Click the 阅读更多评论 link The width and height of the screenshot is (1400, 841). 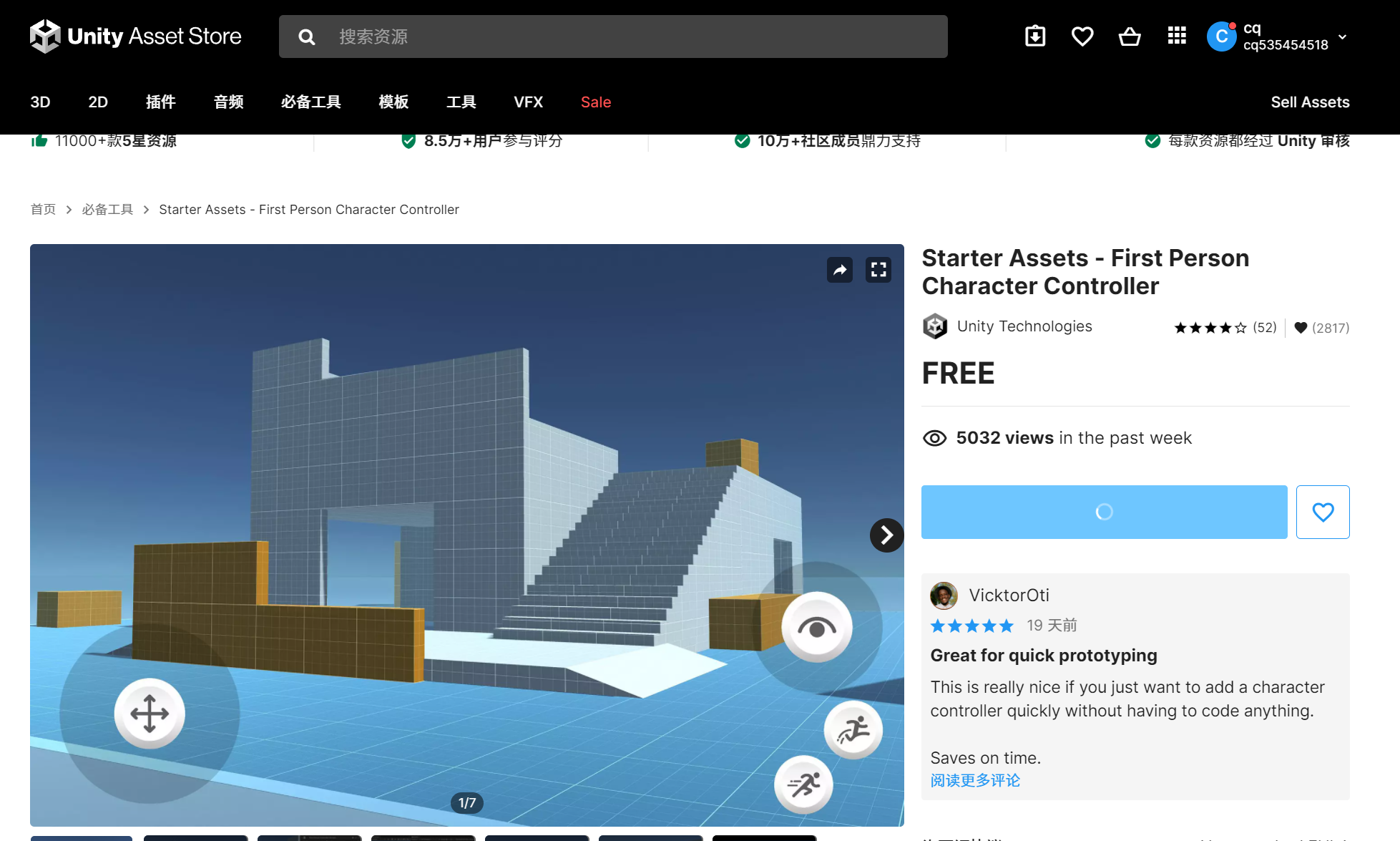(975, 780)
